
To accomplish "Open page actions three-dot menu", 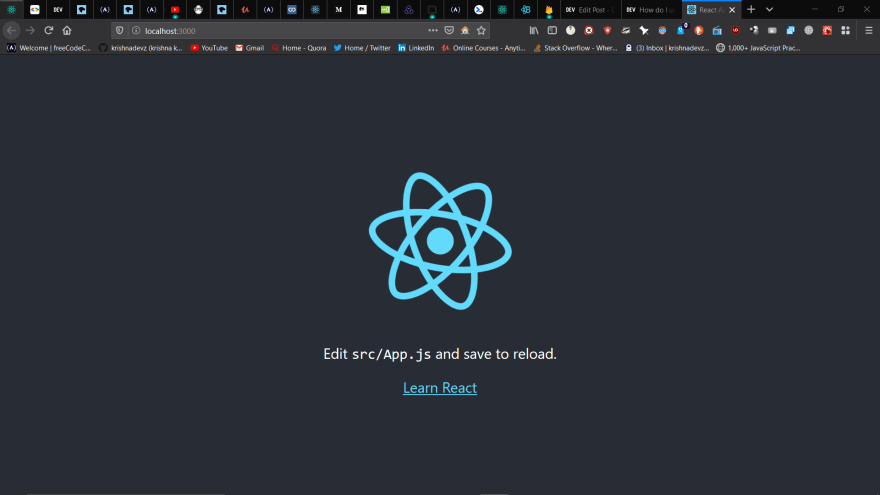I will [433, 31].
